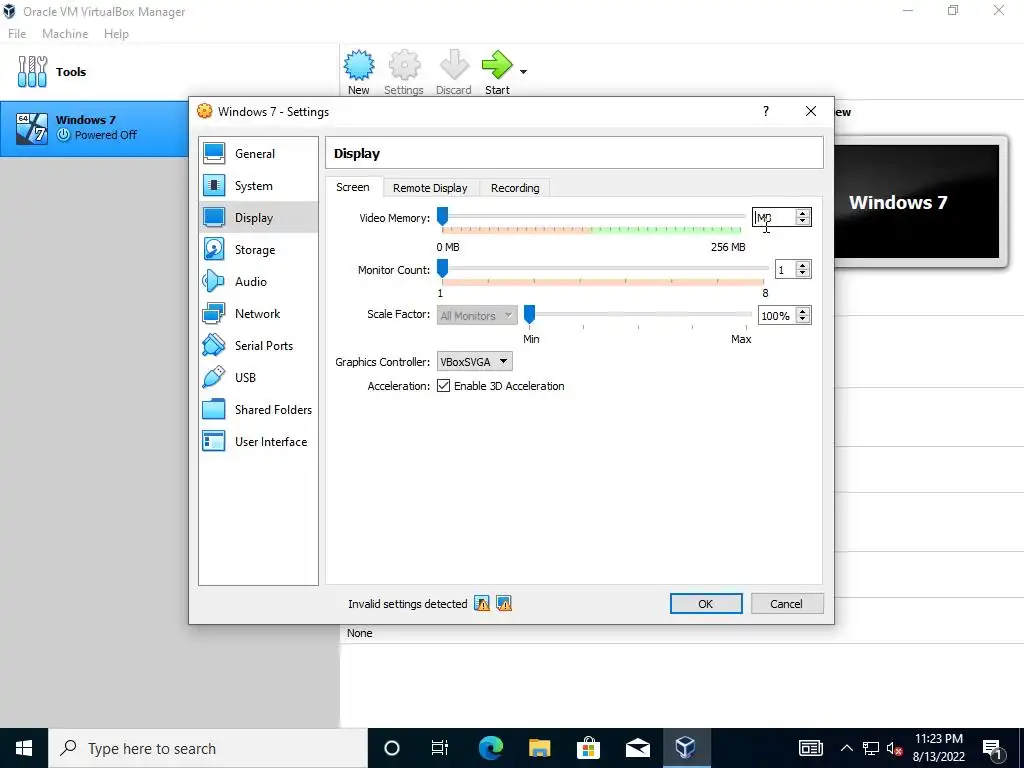Increase Video Memory with up arrow
The height and width of the screenshot is (768, 1024).
803,212
